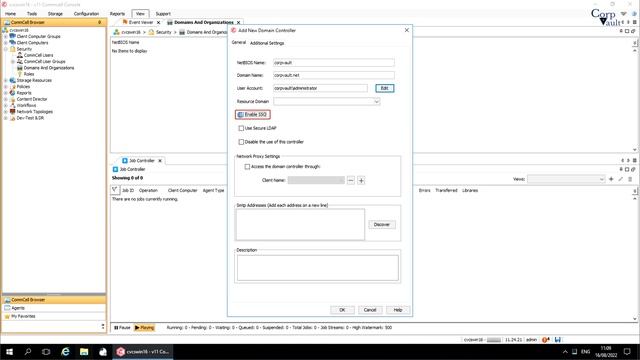The image size is (640, 360).
Task: Open the Home ribbon tab
Action: point(10,14)
